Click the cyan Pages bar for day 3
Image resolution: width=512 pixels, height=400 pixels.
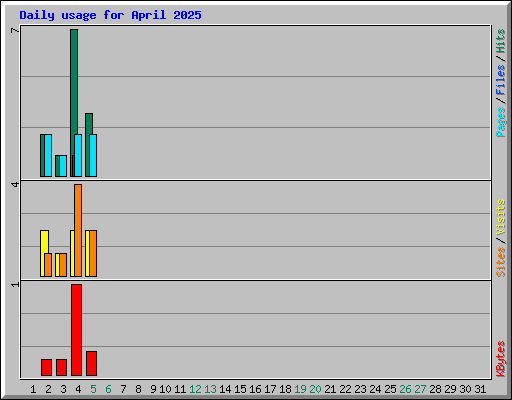point(63,166)
